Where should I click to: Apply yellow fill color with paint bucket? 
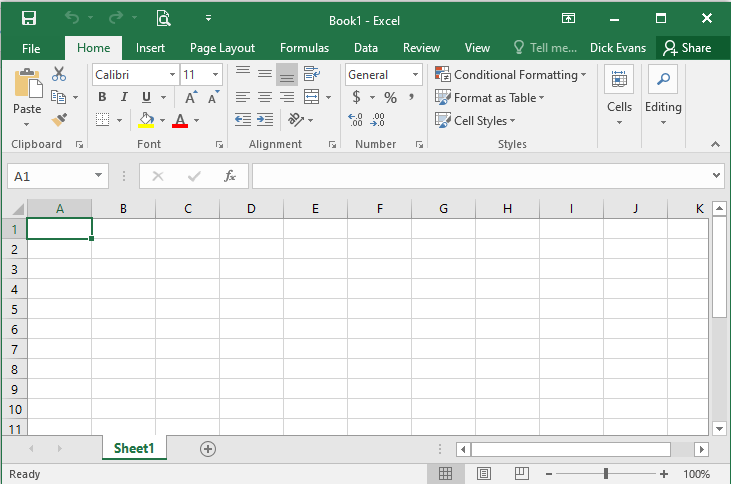click(x=146, y=120)
